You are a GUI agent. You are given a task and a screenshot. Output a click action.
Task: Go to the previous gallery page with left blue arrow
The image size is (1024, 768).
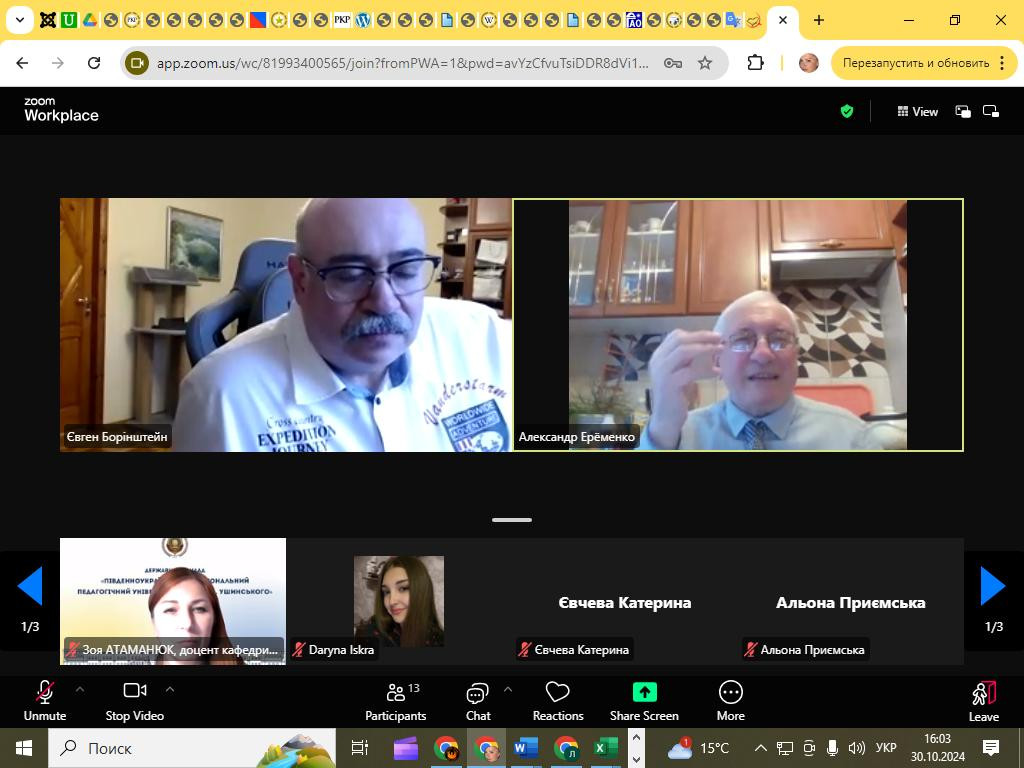point(30,586)
